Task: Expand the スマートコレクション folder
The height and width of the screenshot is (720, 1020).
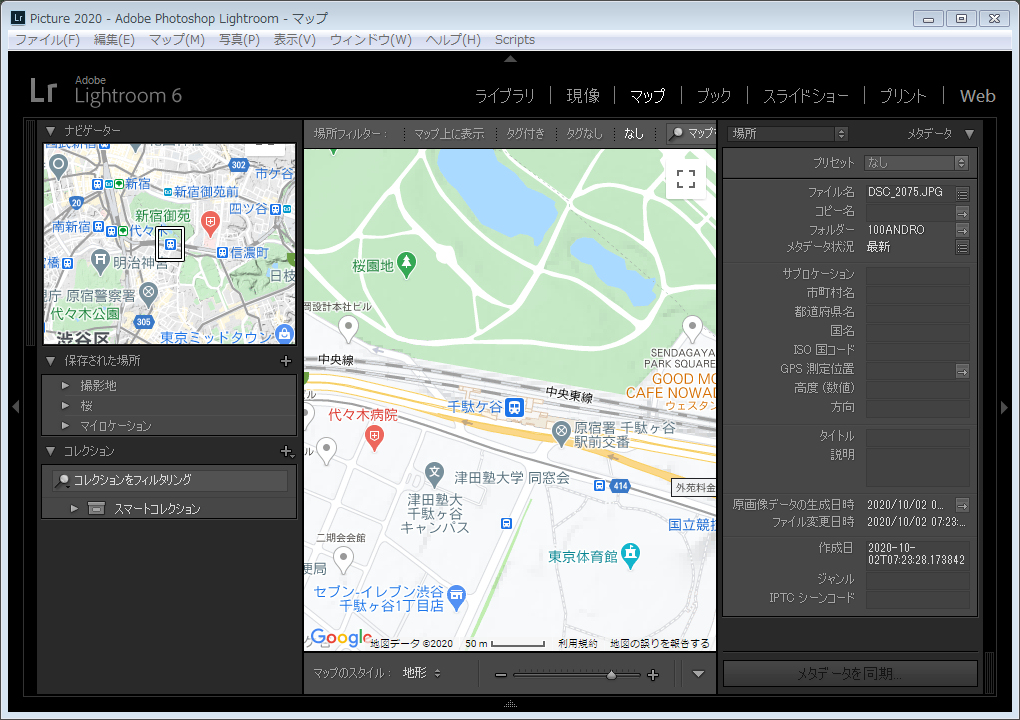Action: (x=75, y=509)
